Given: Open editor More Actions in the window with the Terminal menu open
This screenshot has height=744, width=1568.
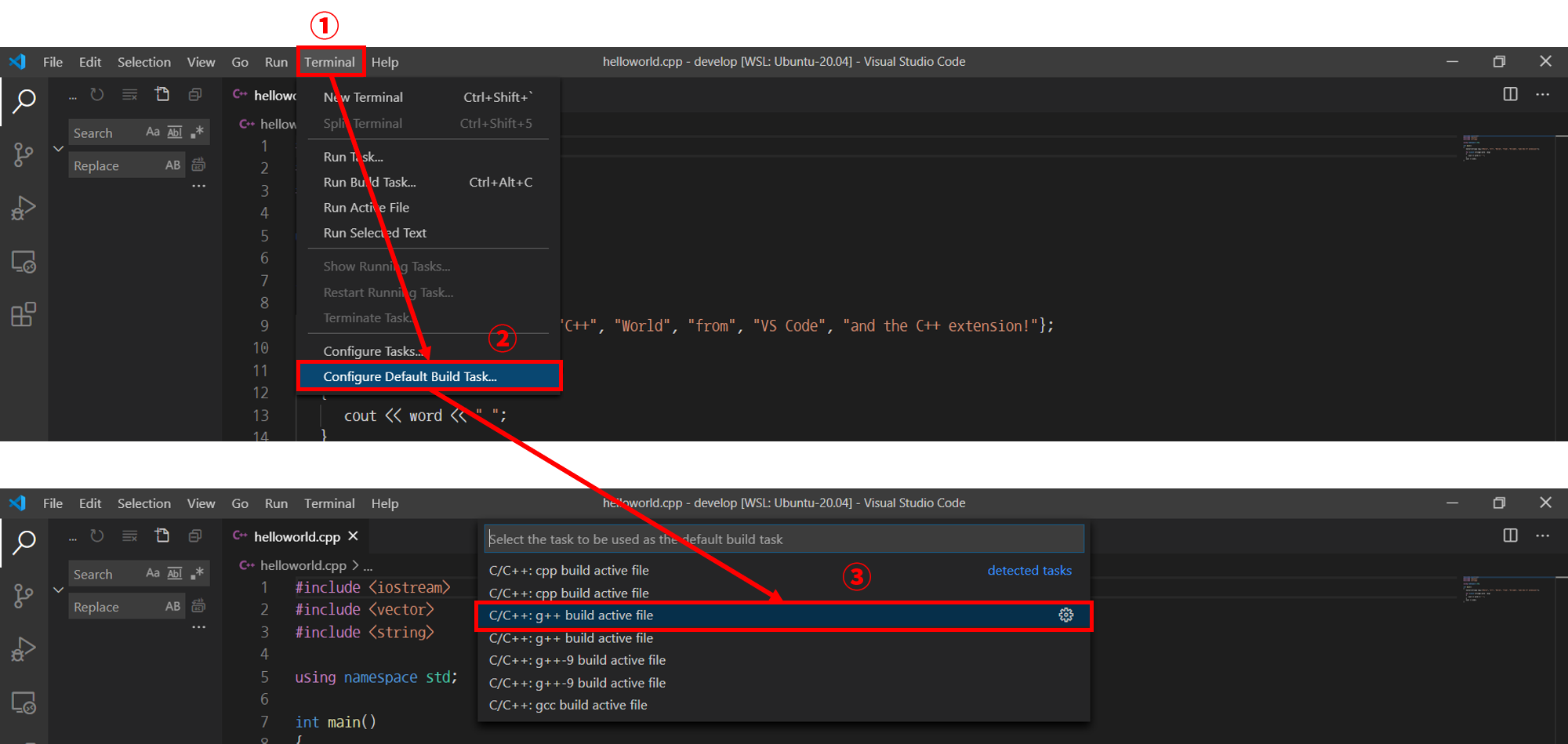Looking at the screenshot, I should pos(1543,94).
